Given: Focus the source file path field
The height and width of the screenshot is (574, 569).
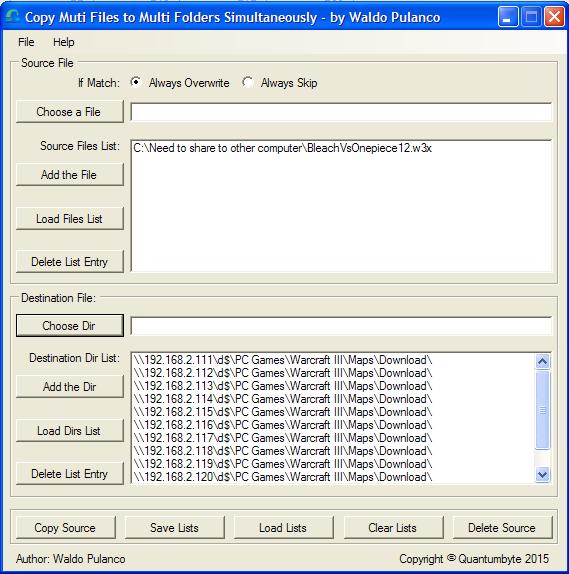Looking at the screenshot, I should 341,112.
